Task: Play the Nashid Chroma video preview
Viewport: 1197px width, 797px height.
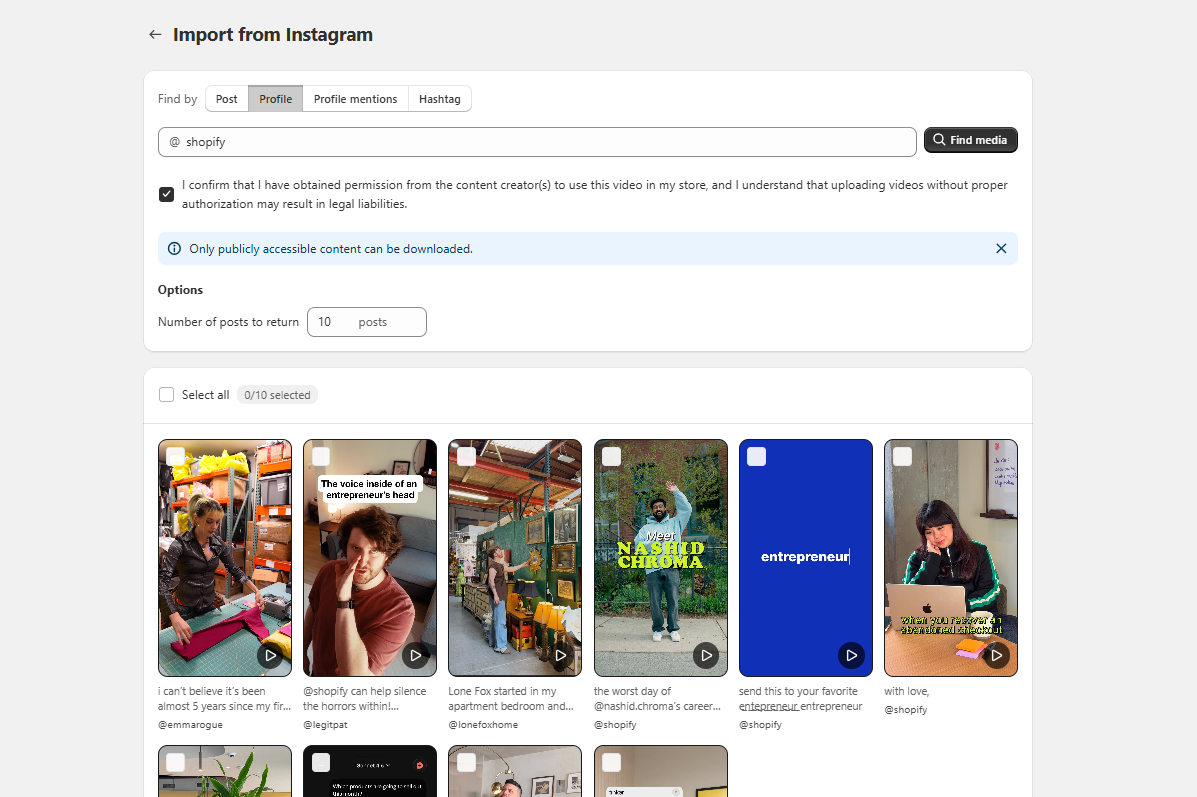Action: 706,655
